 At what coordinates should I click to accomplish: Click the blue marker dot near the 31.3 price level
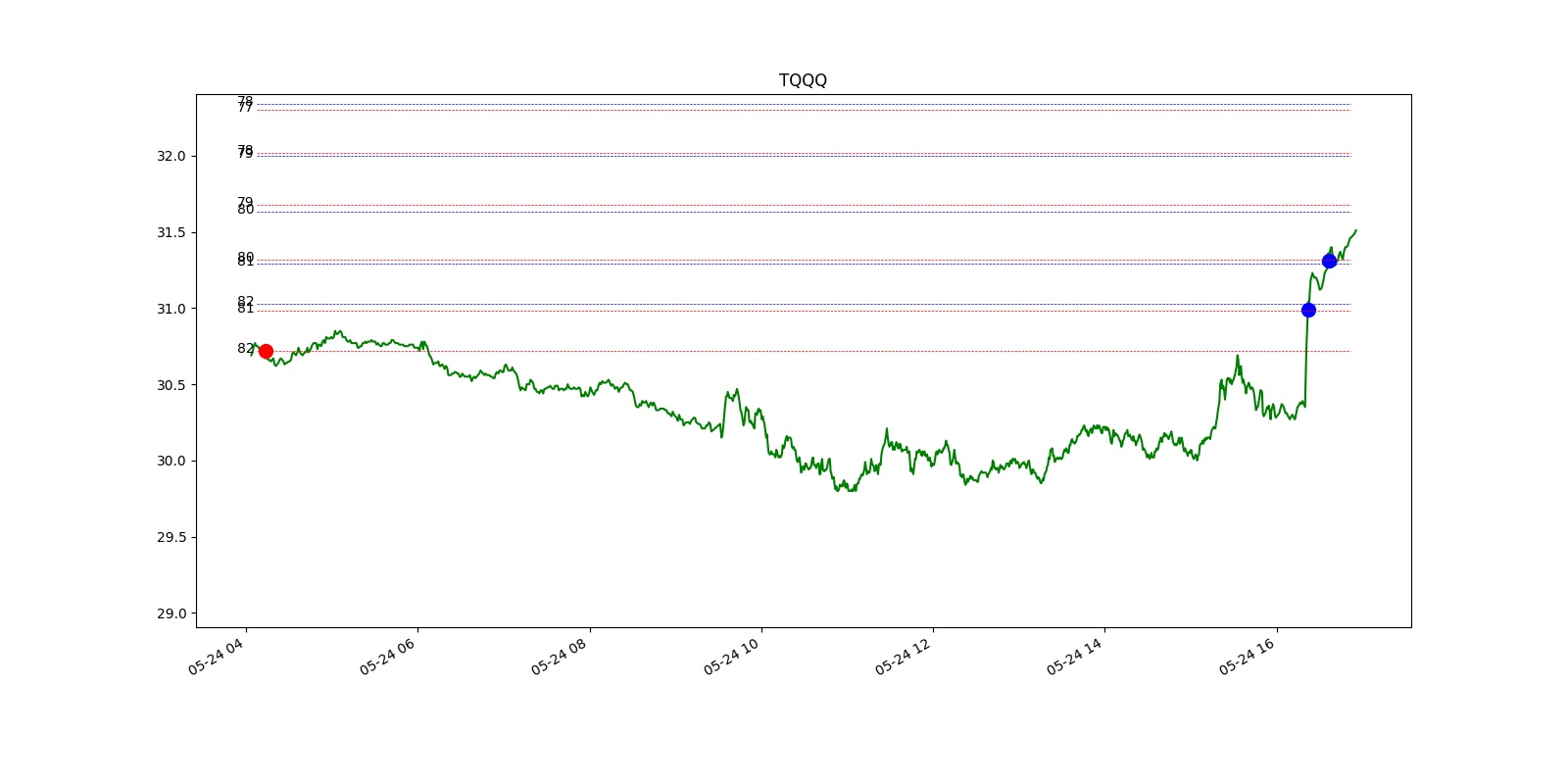coord(1329,261)
